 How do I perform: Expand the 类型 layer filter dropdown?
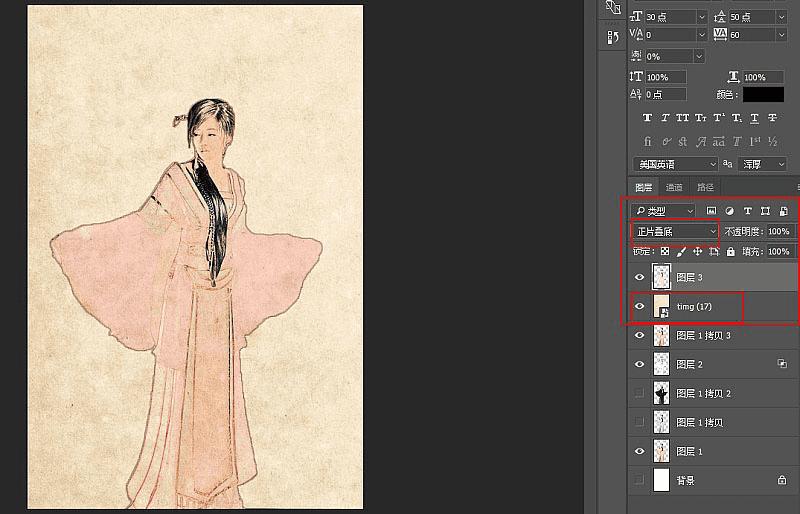point(663,211)
